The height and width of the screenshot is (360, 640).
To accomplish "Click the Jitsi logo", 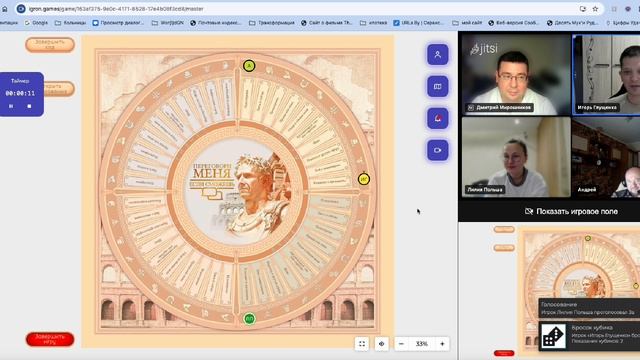I will (484, 49).
